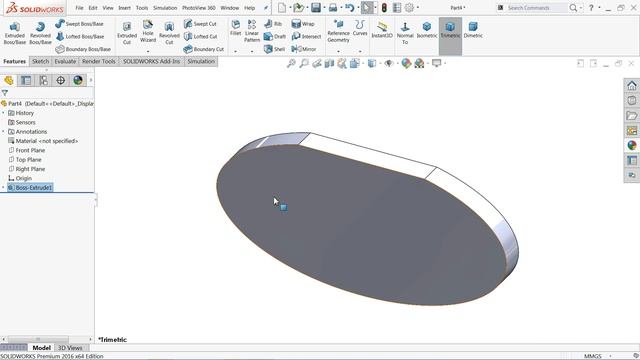Select the Intersect tool

click(306, 36)
